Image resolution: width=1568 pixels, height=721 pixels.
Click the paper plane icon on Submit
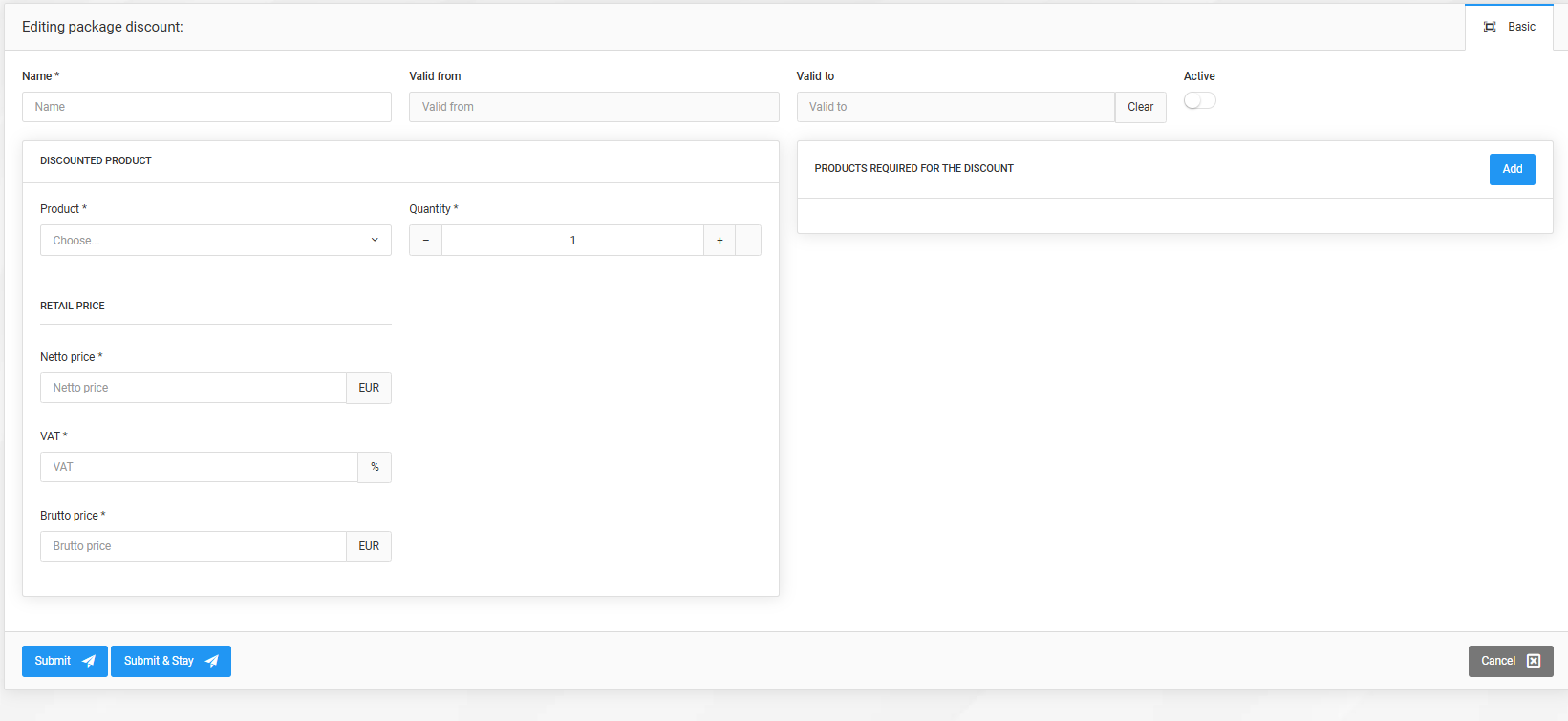click(89, 661)
